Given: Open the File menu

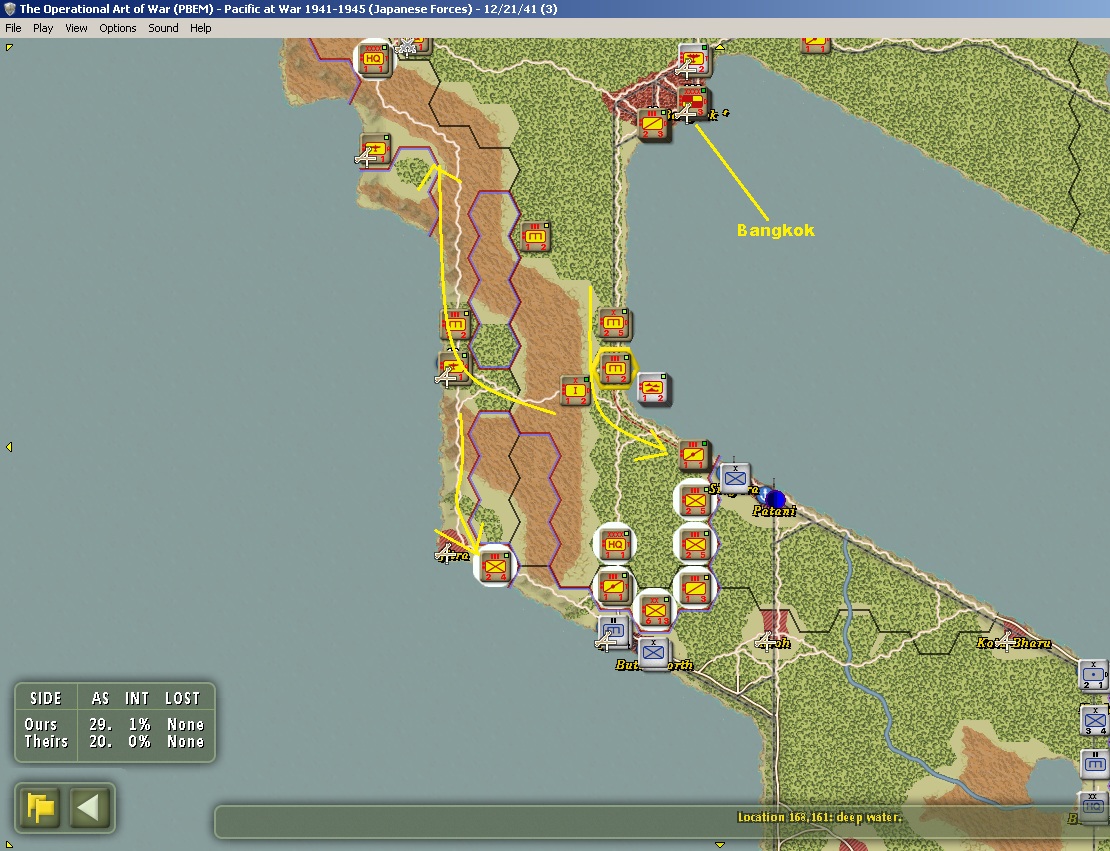Looking at the screenshot, I should (13, 28).
